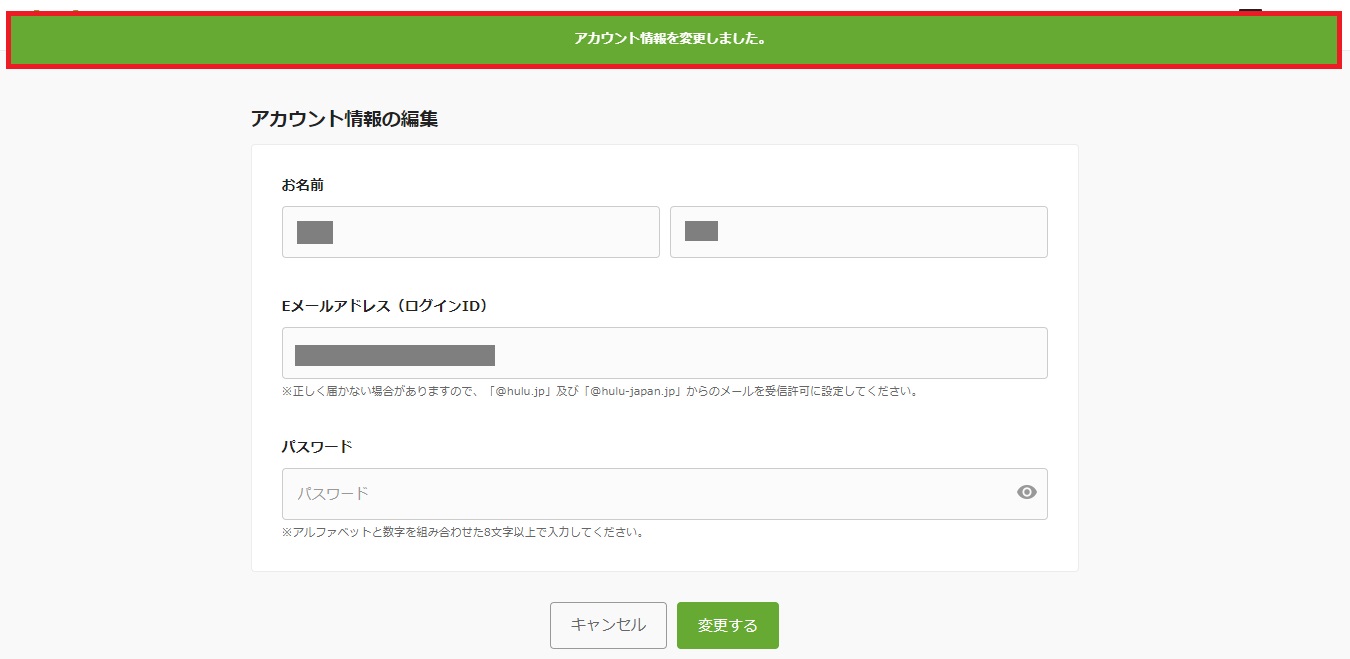1350x659 pixels.
Task: Click the パスワード input field
Action: [664, 494]
